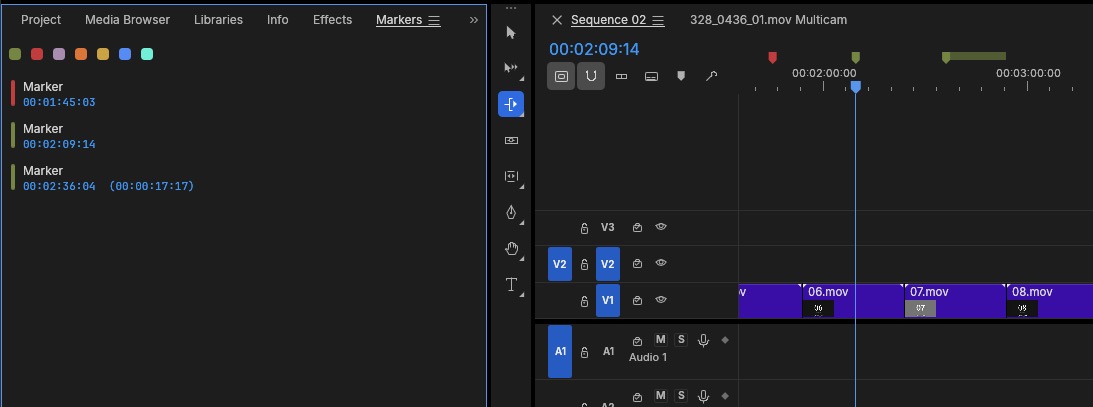The height and width of the screenshot is (407, 1093).
Task: Target the V1 track header
Action: [608, 300]
